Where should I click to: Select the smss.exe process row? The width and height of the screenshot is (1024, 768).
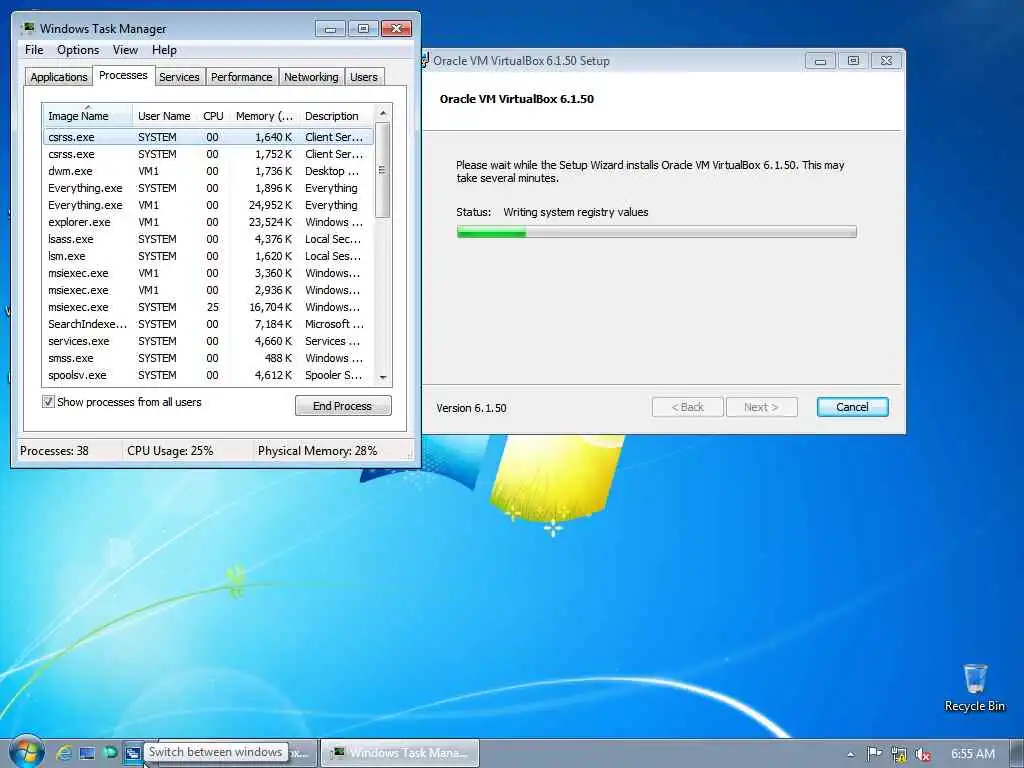click(208, 358)
